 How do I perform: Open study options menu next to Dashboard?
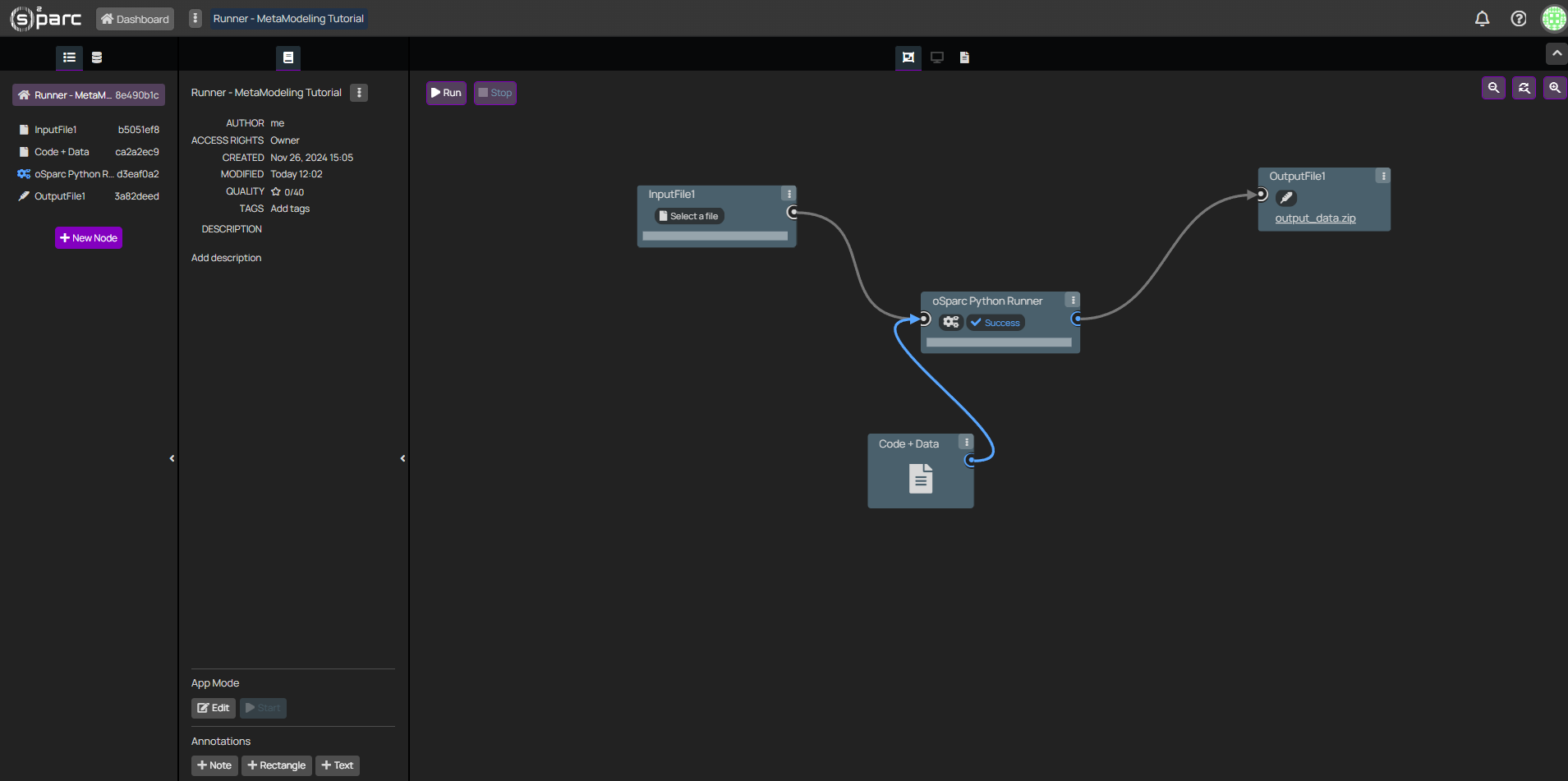click(195, 18)
